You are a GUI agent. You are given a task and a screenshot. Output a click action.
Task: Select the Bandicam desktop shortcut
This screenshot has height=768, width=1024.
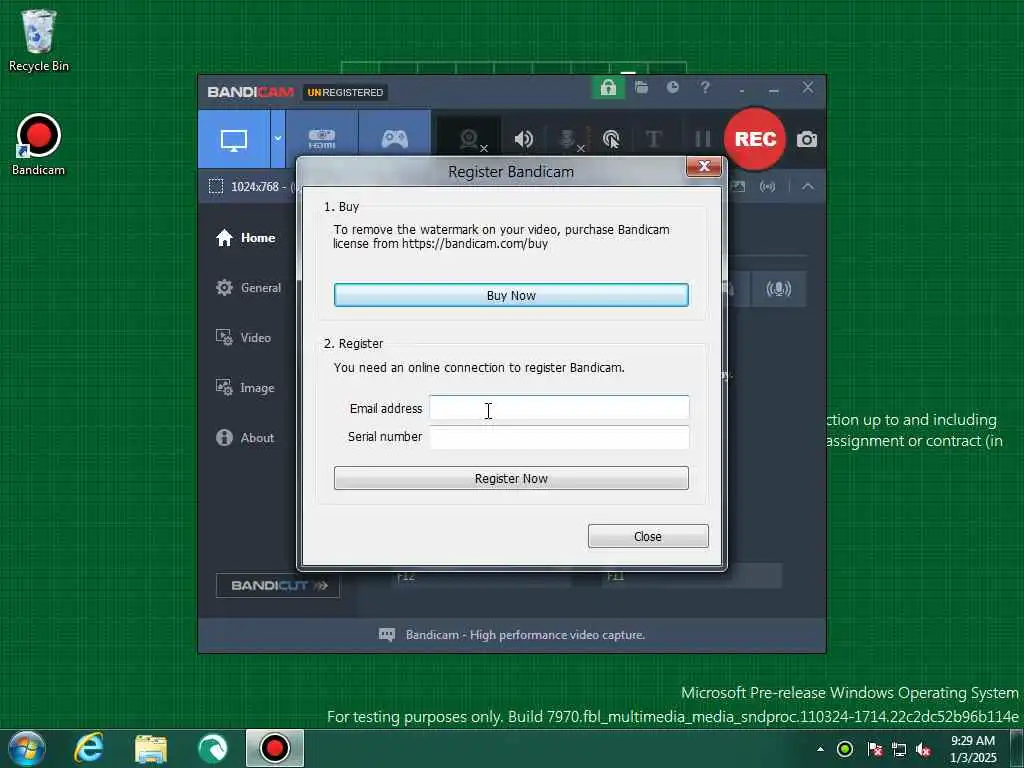[x=39, y=145]
